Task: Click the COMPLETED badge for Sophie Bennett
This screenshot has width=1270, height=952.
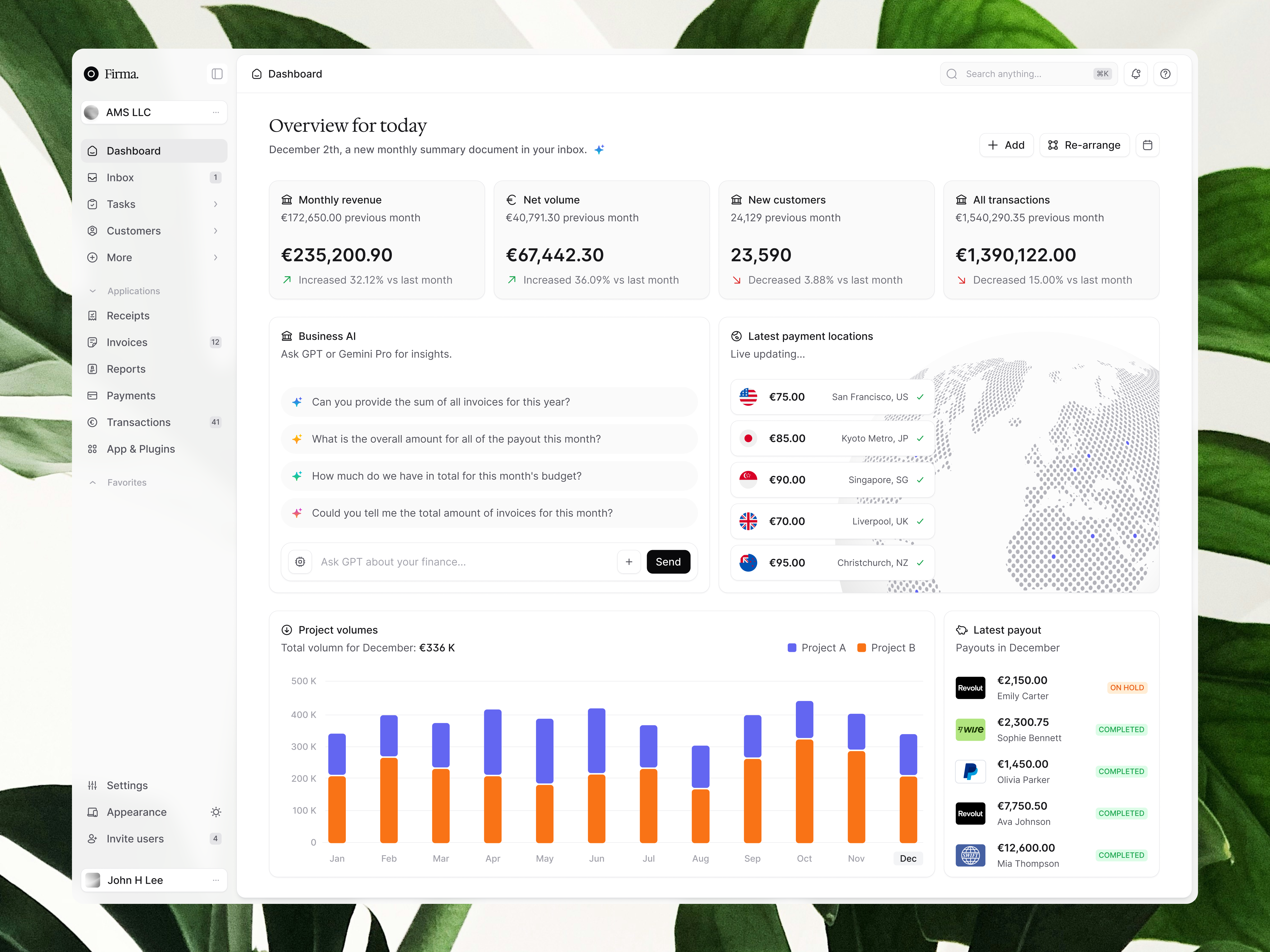Action: pyautogui.click(x=1121, y=730)
